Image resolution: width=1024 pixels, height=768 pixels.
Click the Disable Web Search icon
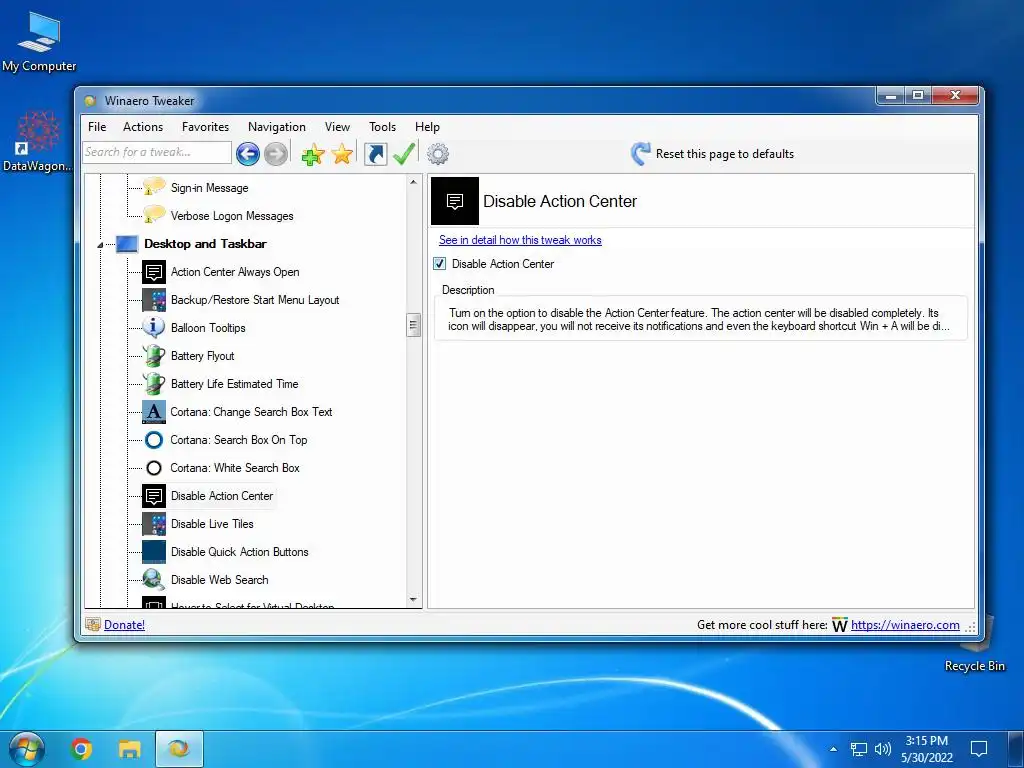click(154, 579)
